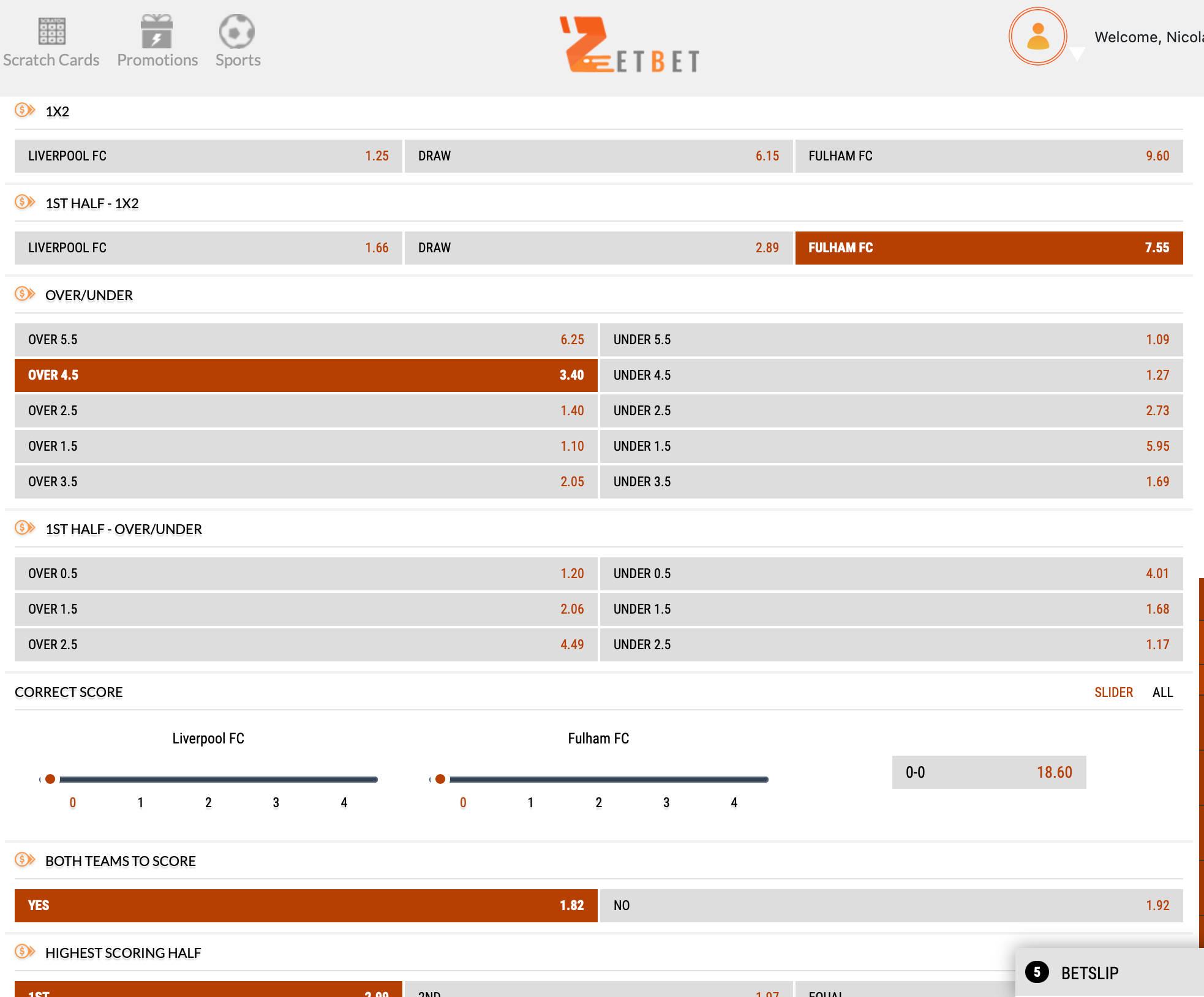
Task: Pick first half Over 2.5 at 4.49
Action: 306,645
